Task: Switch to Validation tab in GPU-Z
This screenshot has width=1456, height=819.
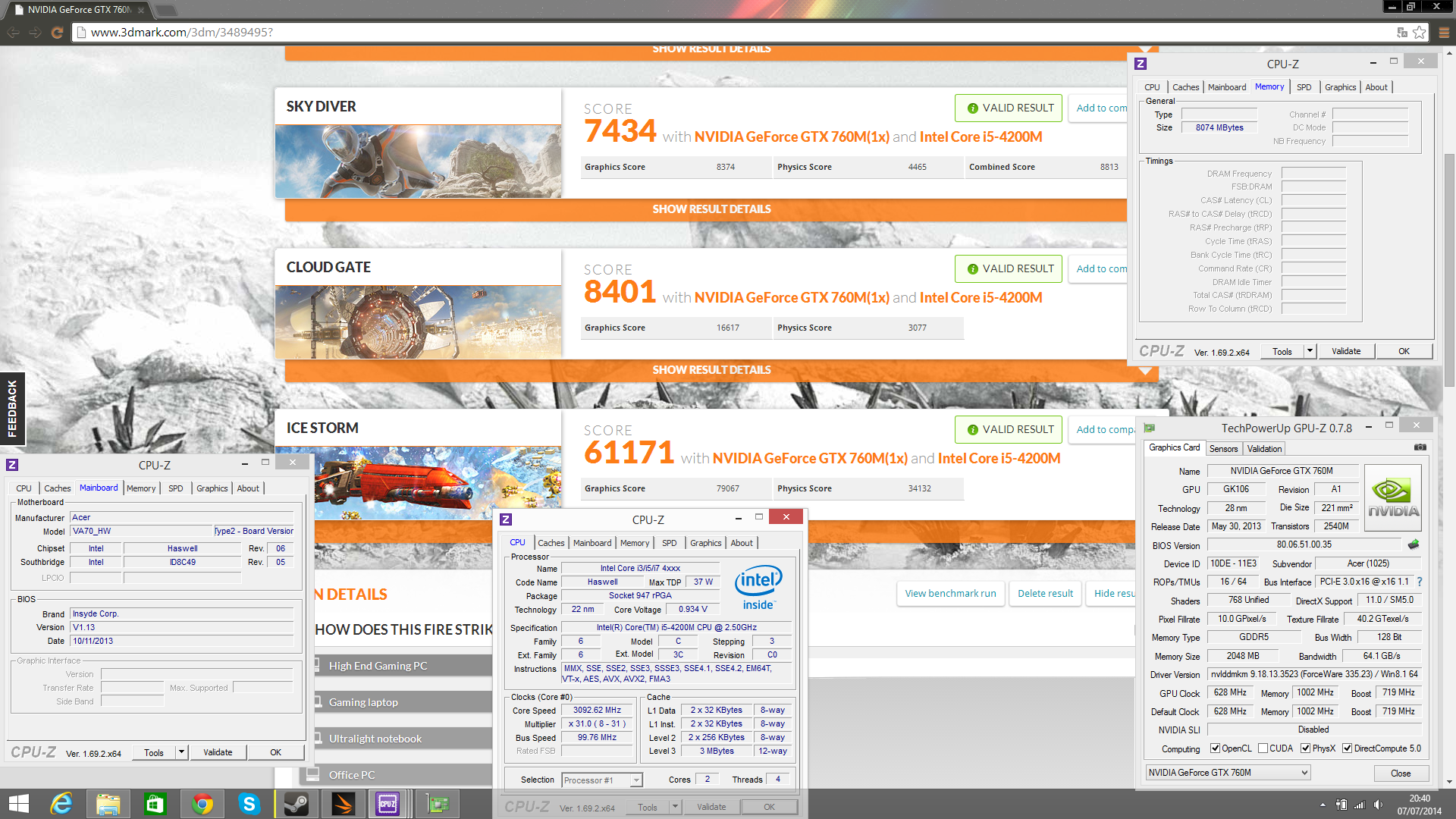Action: click(1264, 449)
